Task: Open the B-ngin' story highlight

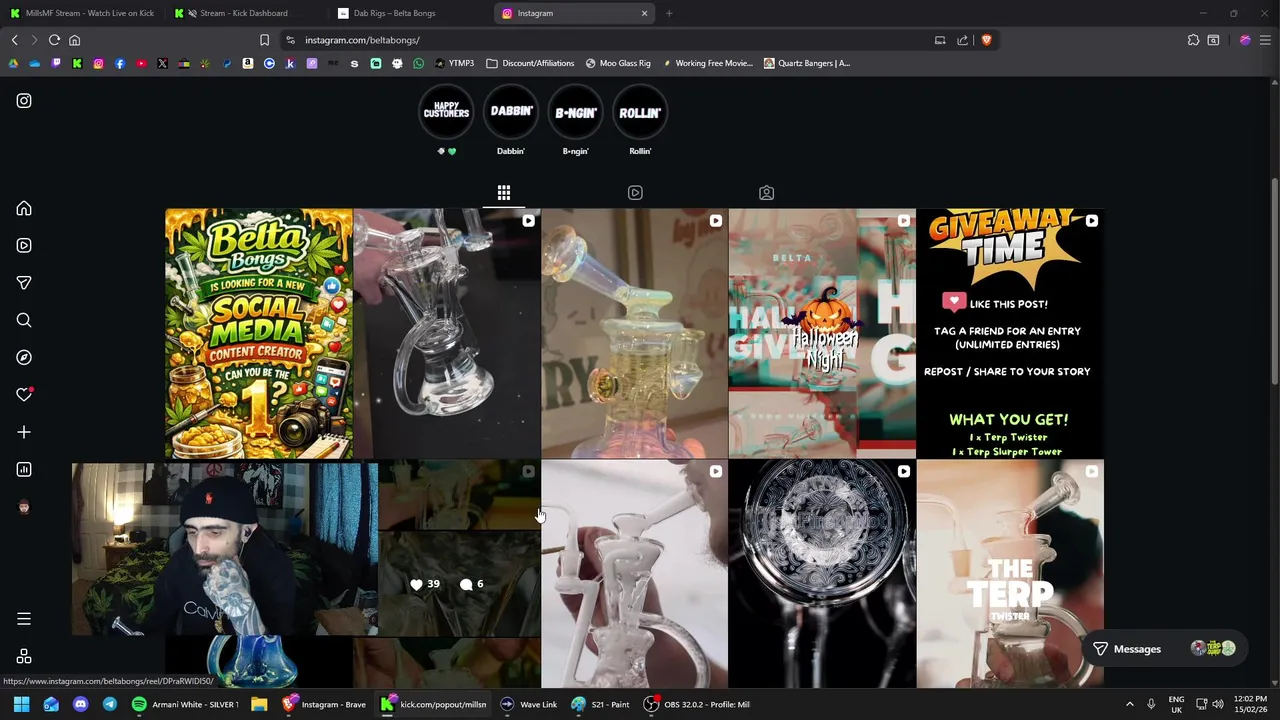Action: point(575,112)
